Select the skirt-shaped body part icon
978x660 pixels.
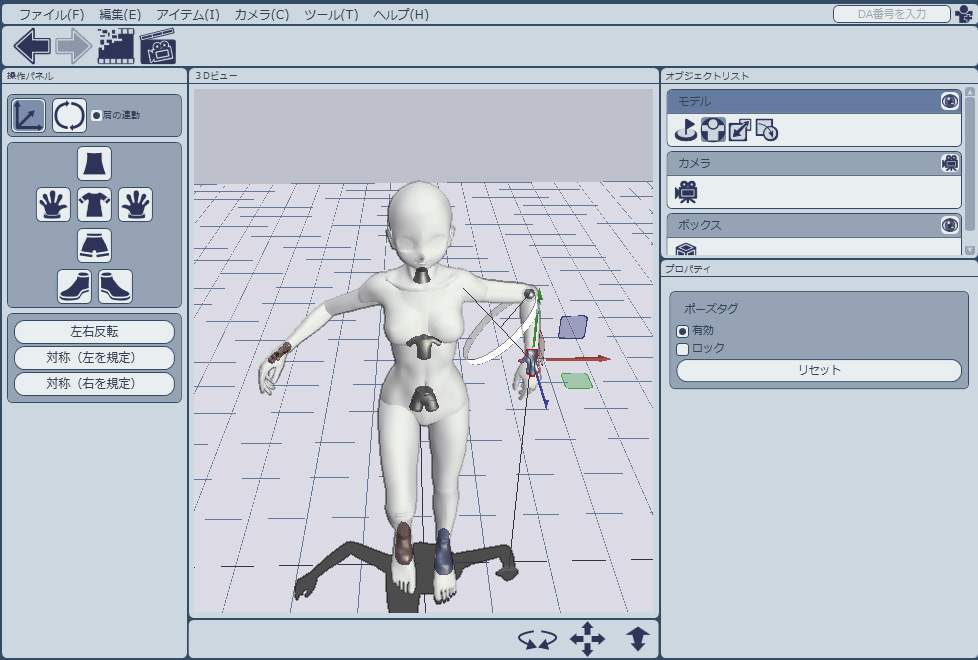point(94,163)
